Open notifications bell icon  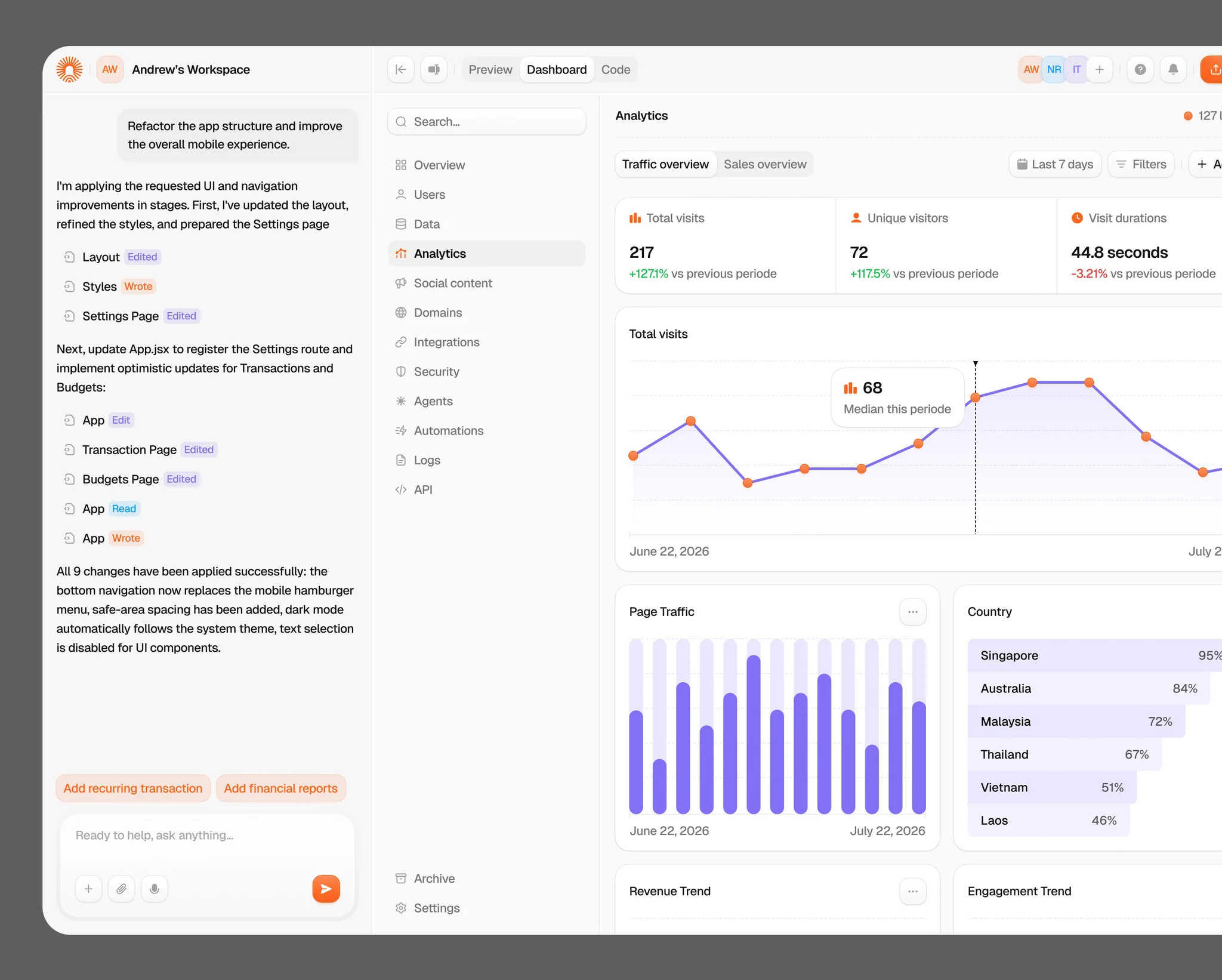tap(1173, 70)
